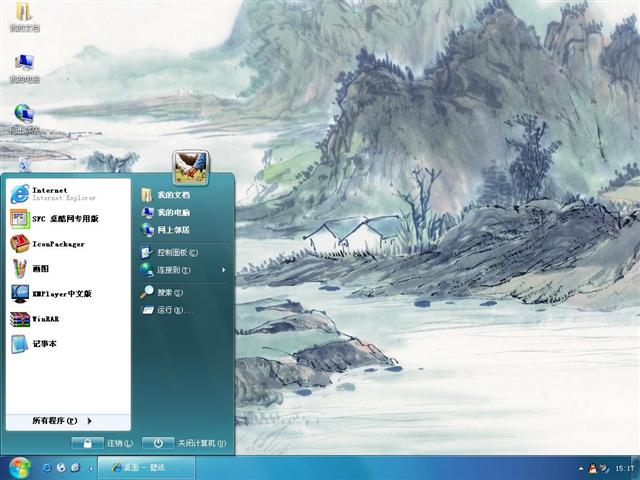The image size is (640, 480).
Task: Click the 注销(L) lock log-off button
Action: 87,443
